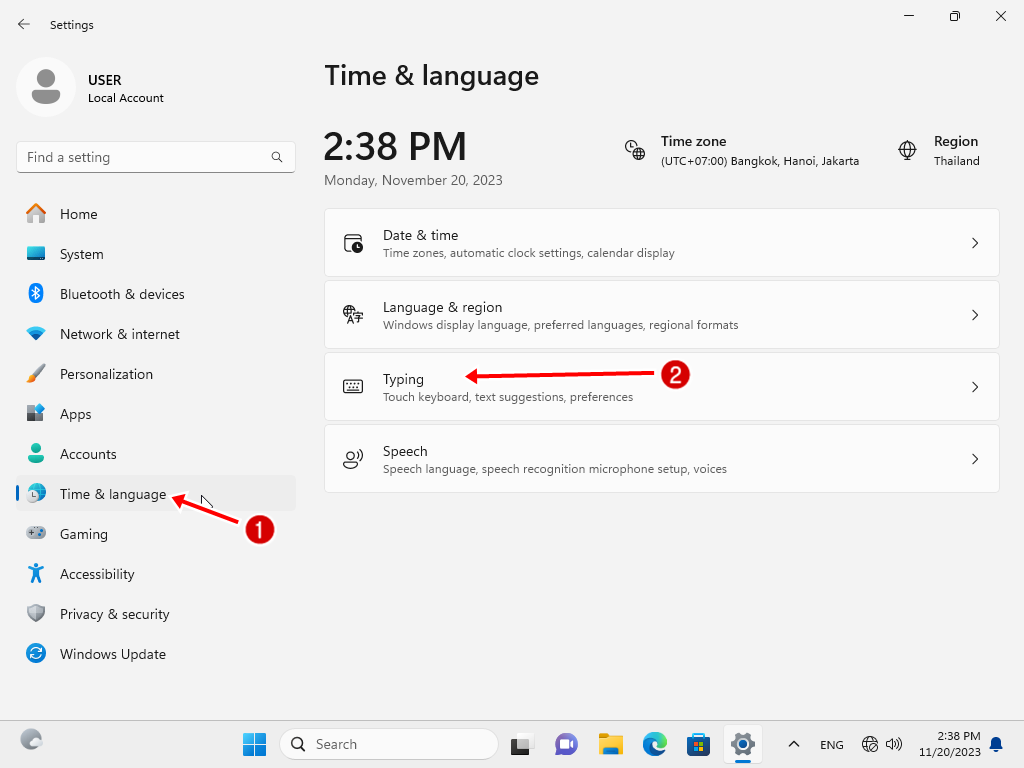Open the Windows Start menu
Image resolution: width=1024 pixels, height=768 pixels.
pyautogui.click(x=254, y=744)
